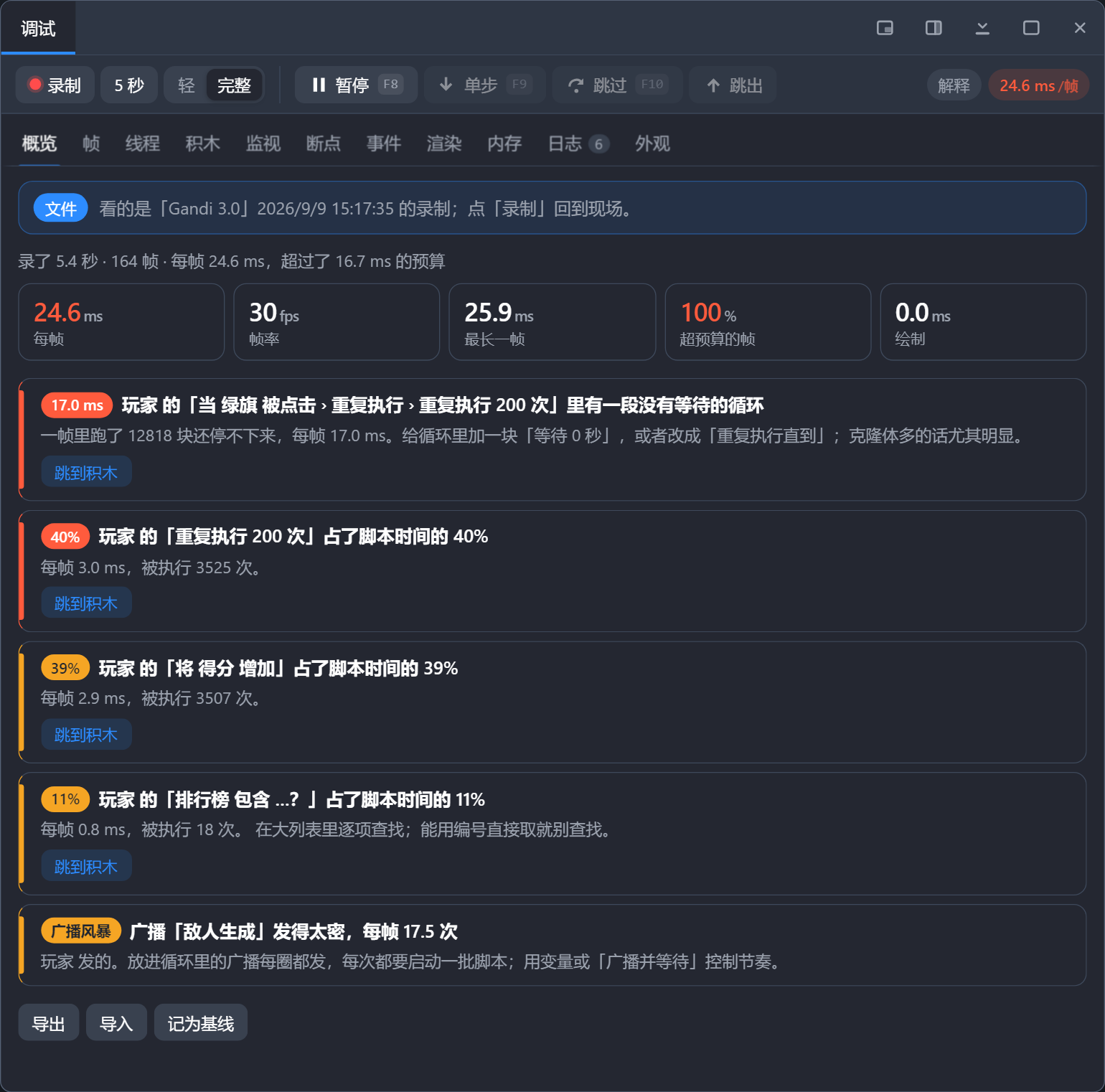Go to the 积木 tab

(x=203, y=143)
